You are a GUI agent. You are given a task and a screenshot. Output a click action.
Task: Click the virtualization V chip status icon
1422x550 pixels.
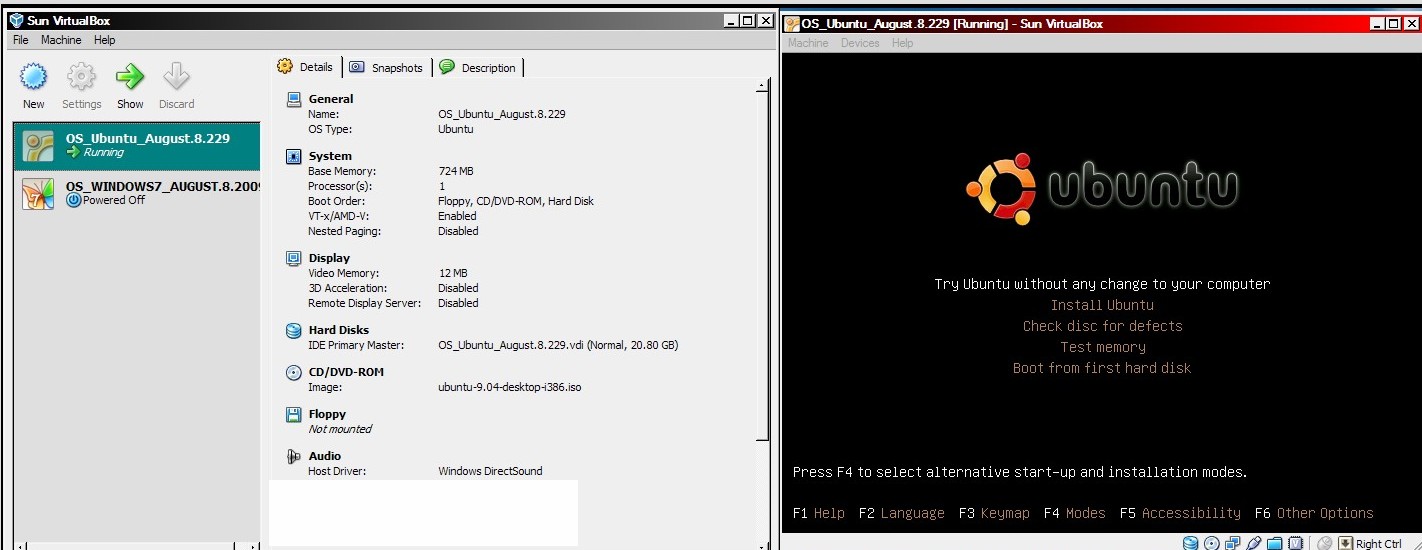tap(1296, 543)
